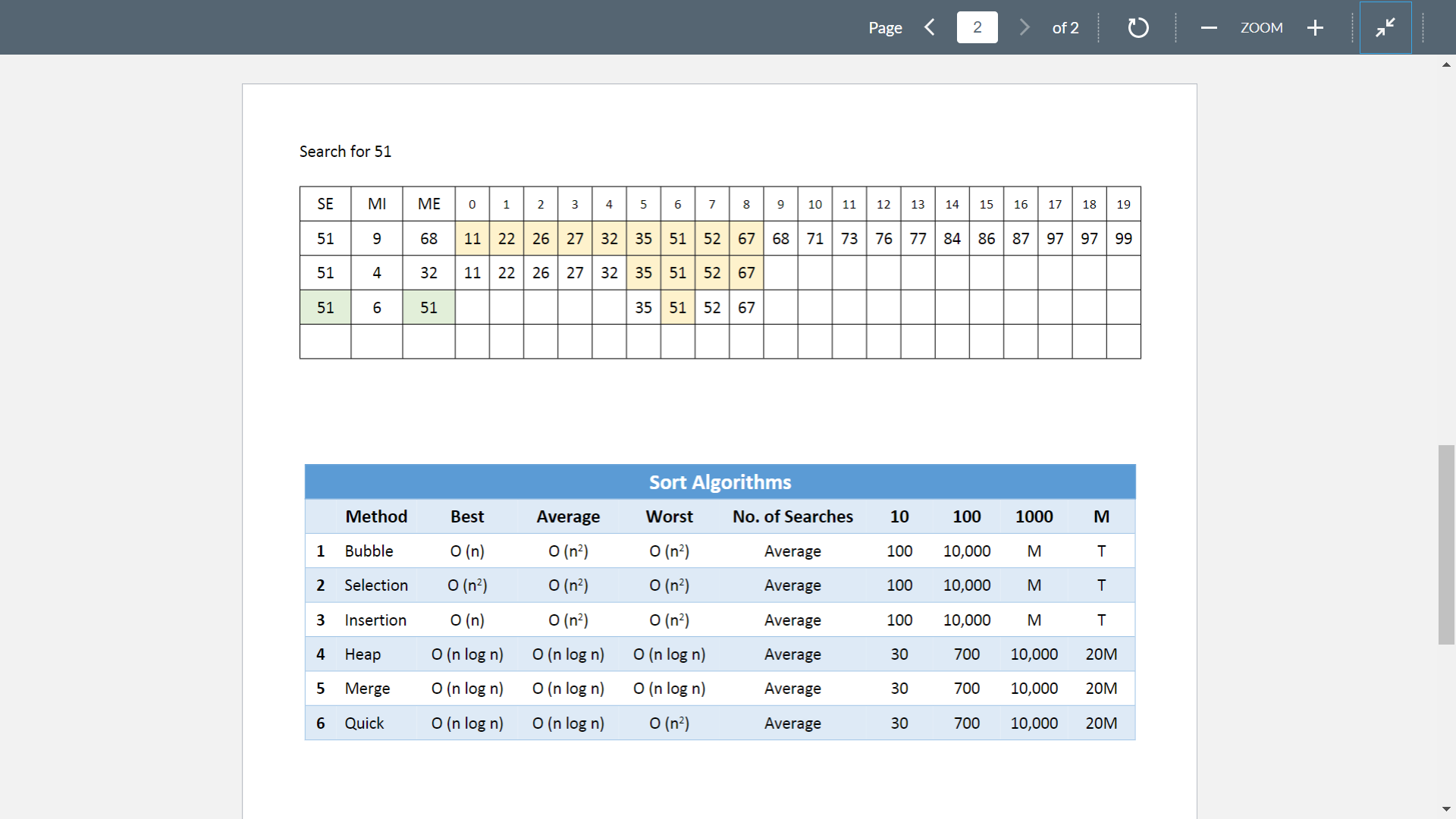Click inside the page number input box
This screenshot has width=1456, height=819.
pos(977,27)
